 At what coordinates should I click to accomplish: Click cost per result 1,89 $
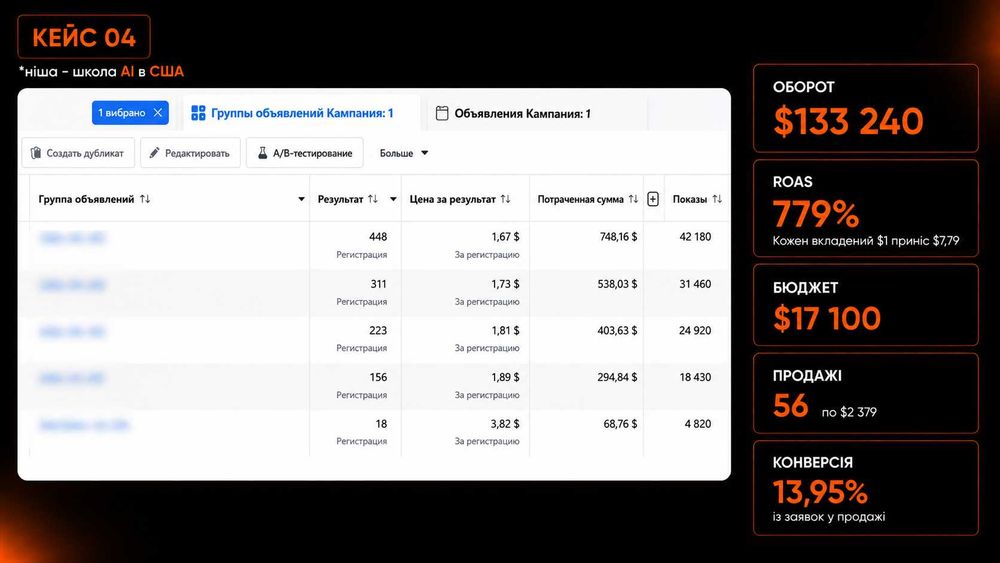(x=505, y=377)
